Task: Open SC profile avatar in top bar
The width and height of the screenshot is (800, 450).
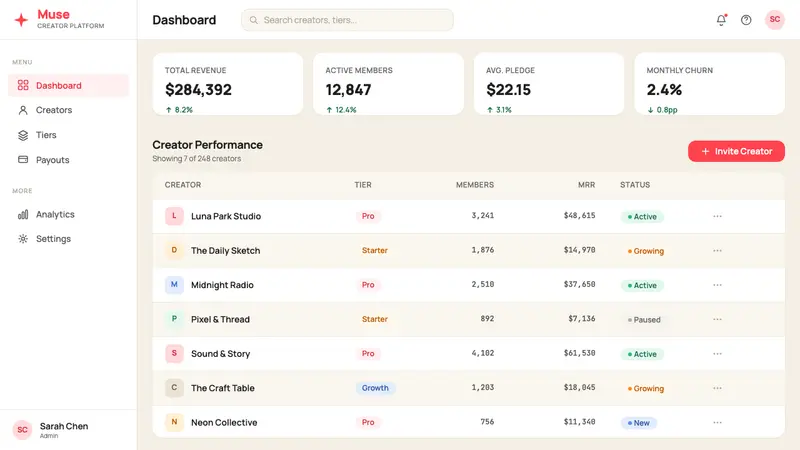Action: pos(774,20)
